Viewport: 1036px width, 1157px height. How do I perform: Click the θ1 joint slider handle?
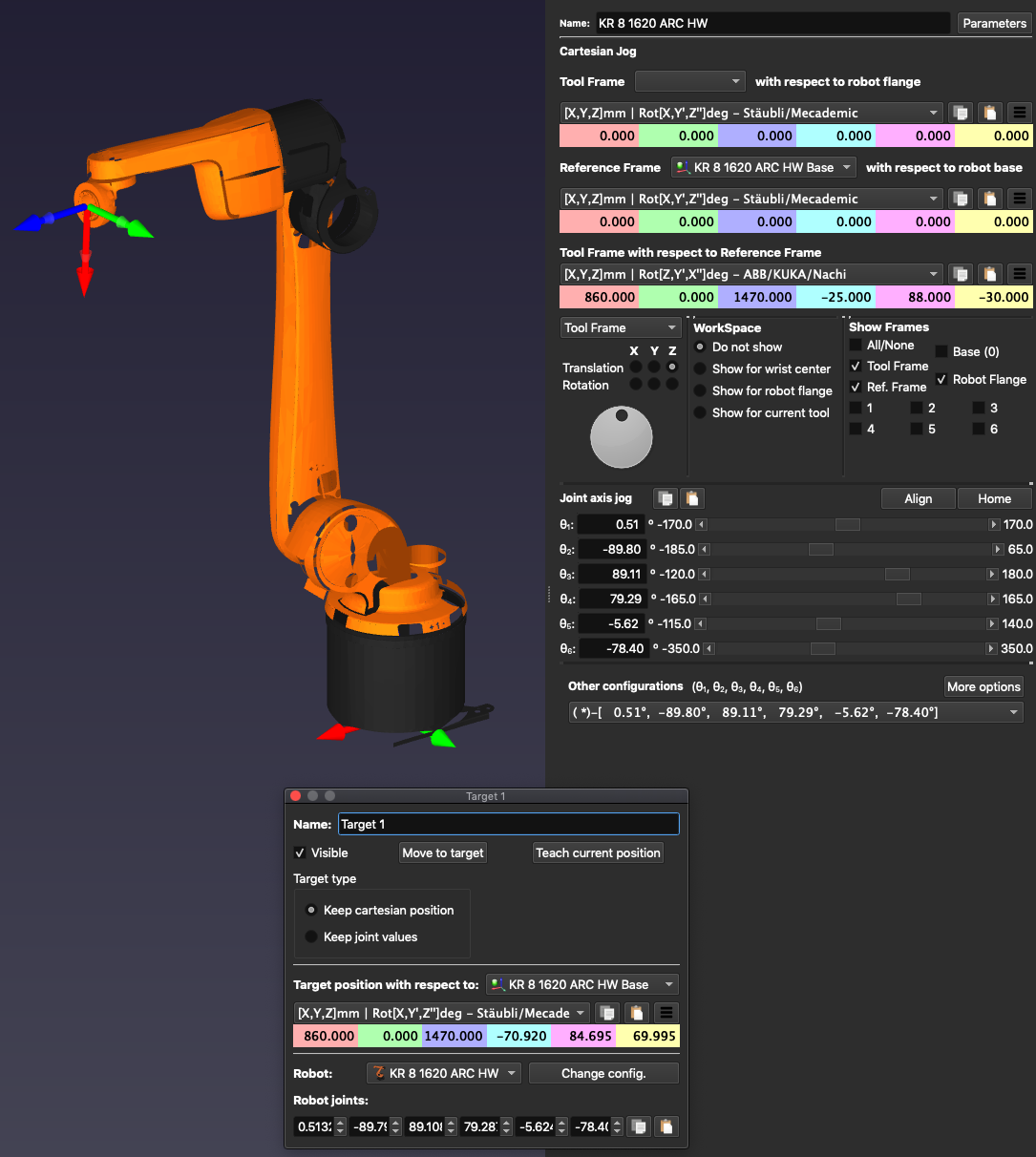coord(847,525)
